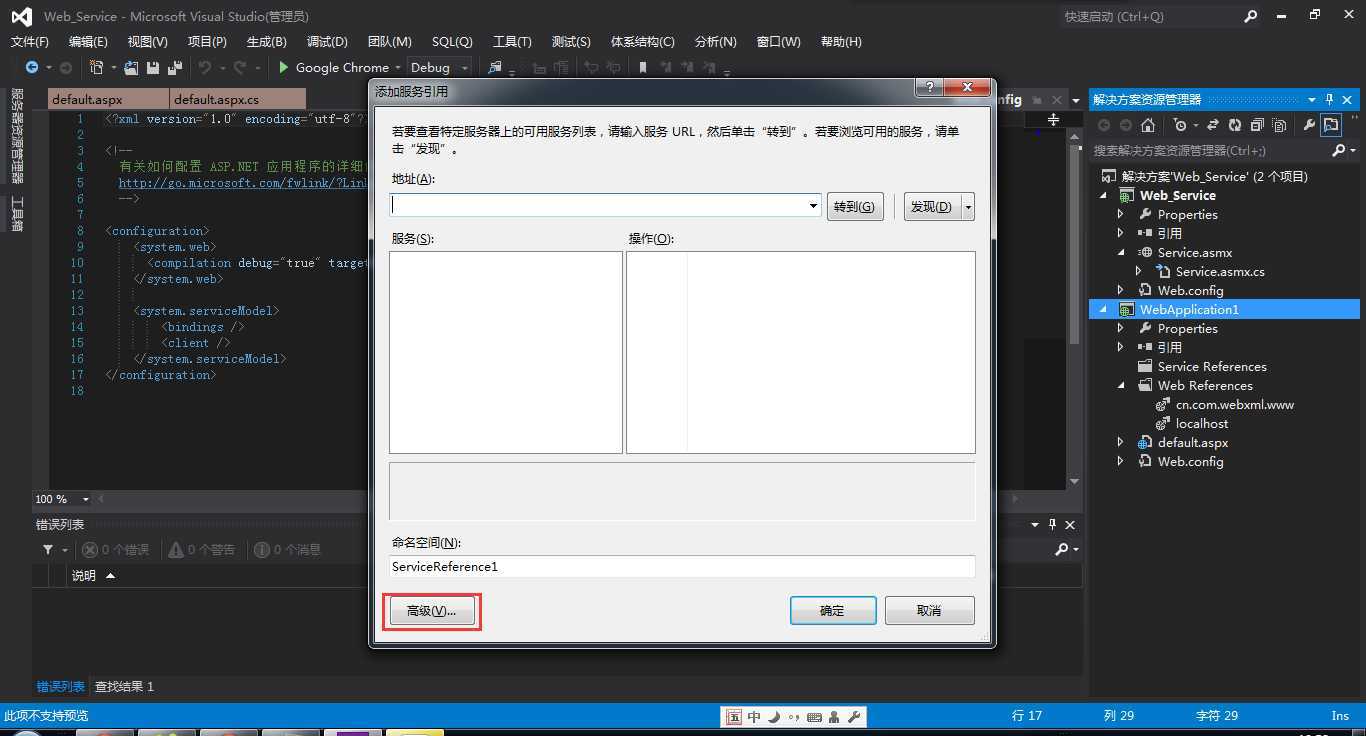Click the bookmark toggle icon in toolbar
This screenshot has height=736, width=1366.
pyautogui.click(x=642, y=67)
